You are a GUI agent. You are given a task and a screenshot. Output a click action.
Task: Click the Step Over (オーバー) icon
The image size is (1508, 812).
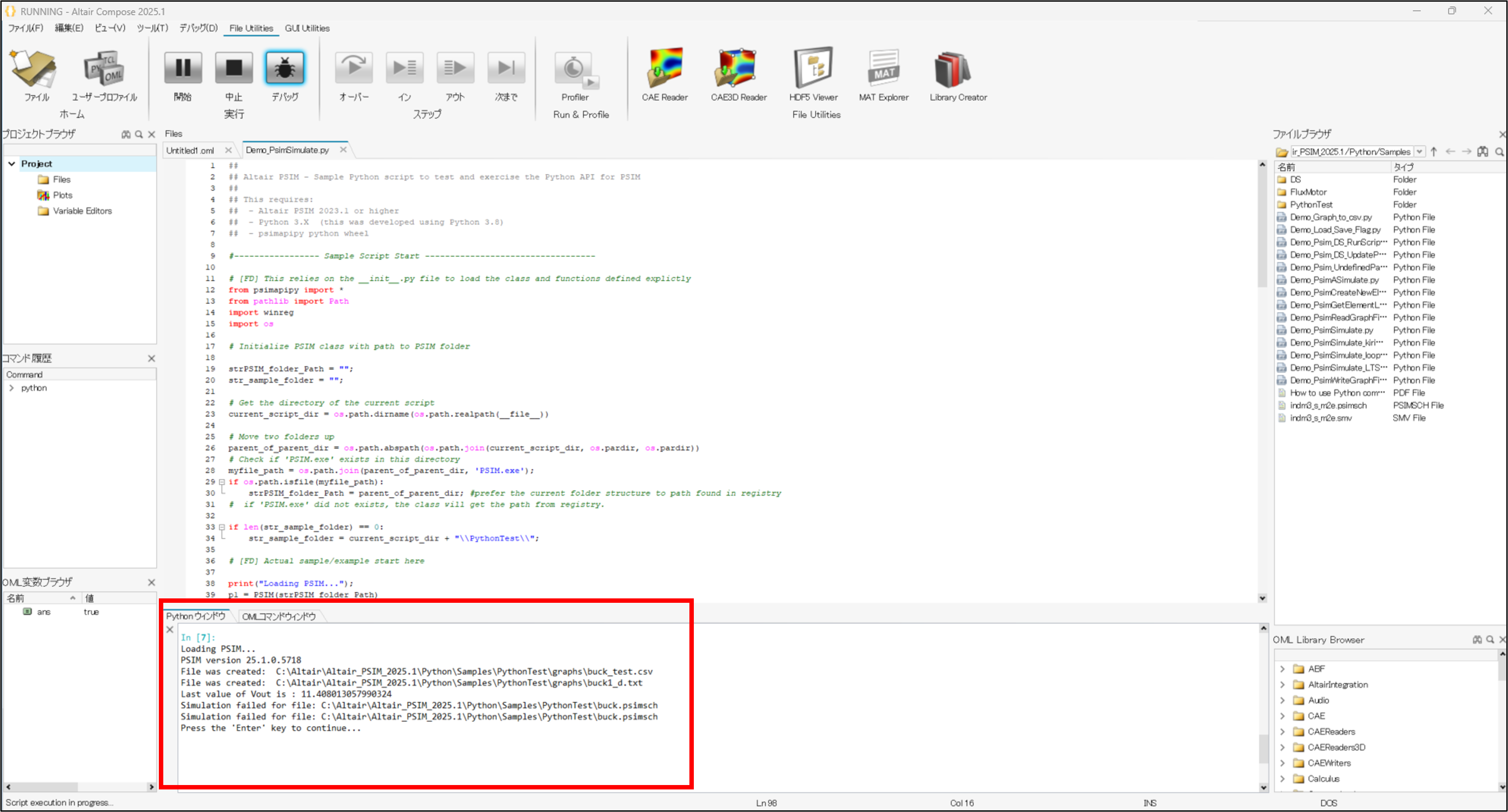click(x=354, y=68)
